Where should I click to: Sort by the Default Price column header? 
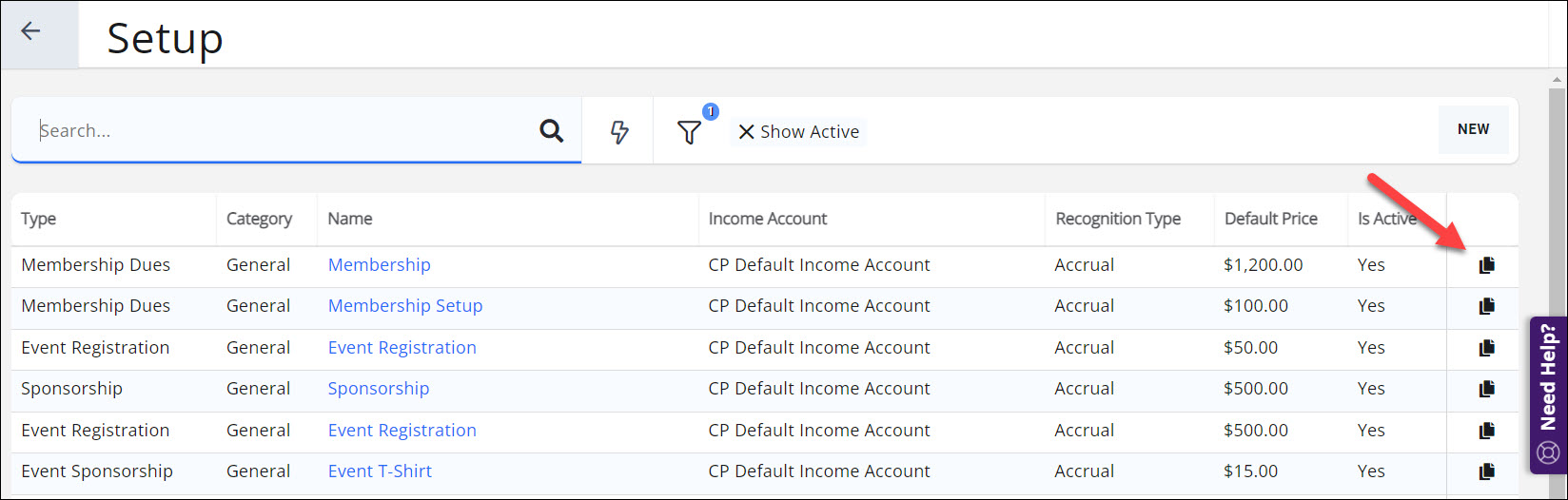pos(1270,219)
